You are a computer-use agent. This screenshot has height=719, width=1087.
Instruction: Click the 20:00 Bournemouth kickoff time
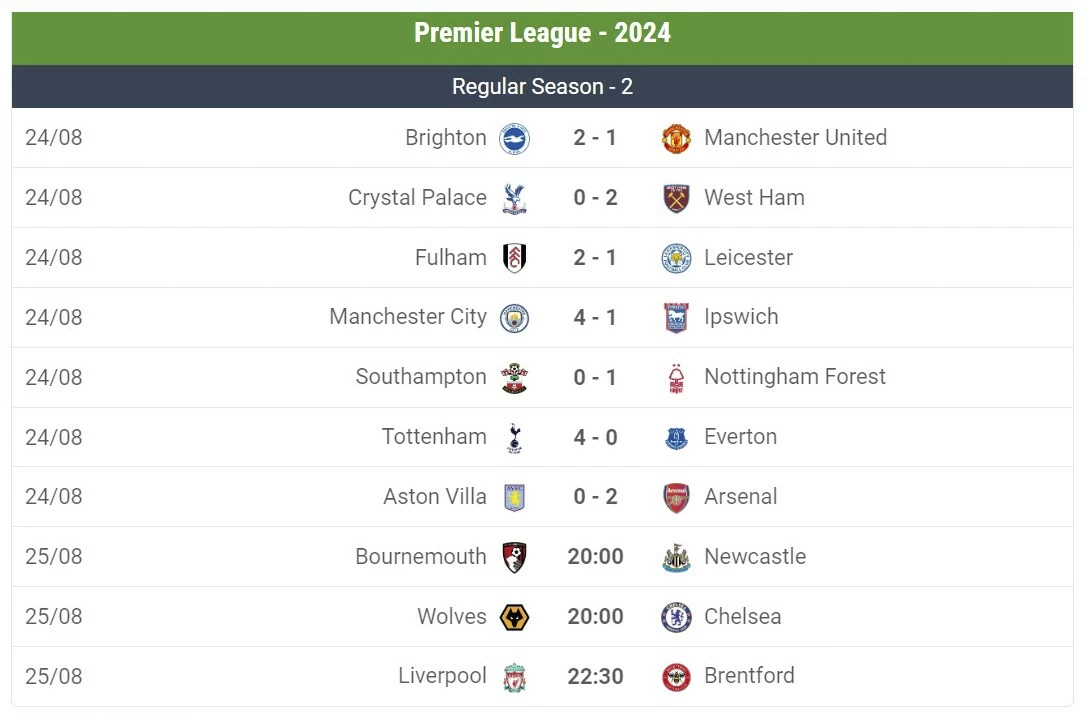[595, 557]
